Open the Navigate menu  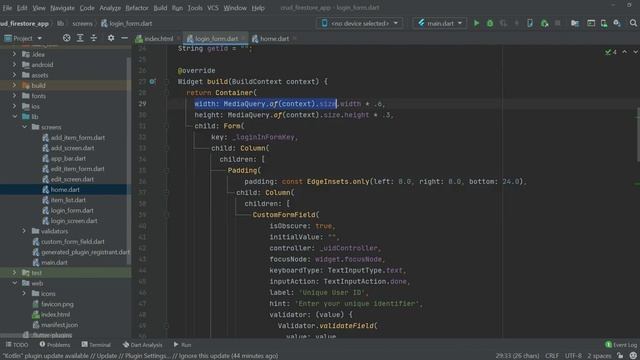[x=62, y=8]
